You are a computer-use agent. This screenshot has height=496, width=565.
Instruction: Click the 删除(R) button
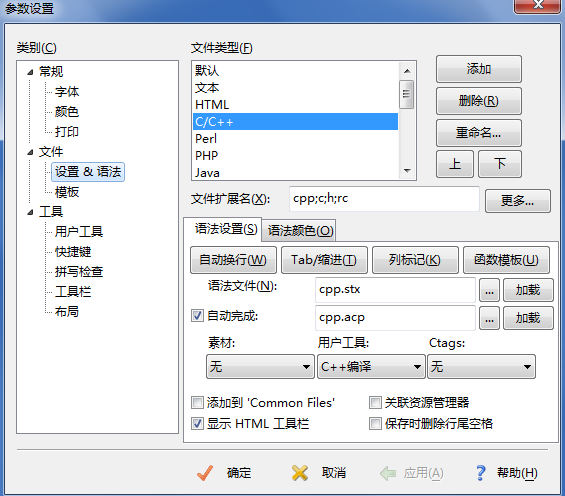pos(479,101)
